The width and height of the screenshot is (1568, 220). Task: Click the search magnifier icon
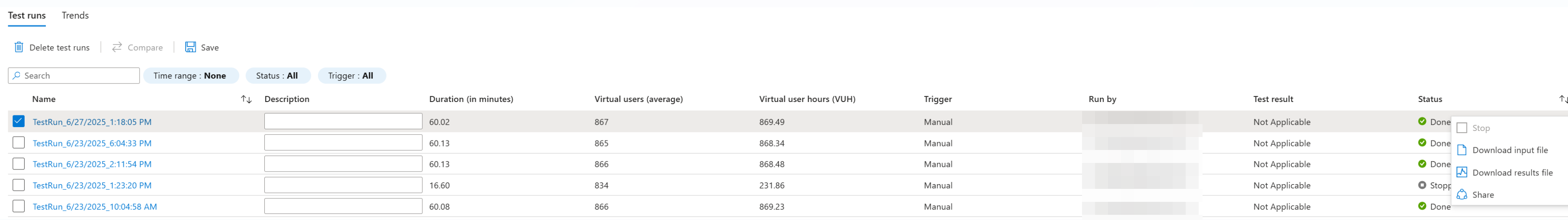(16, 76)
